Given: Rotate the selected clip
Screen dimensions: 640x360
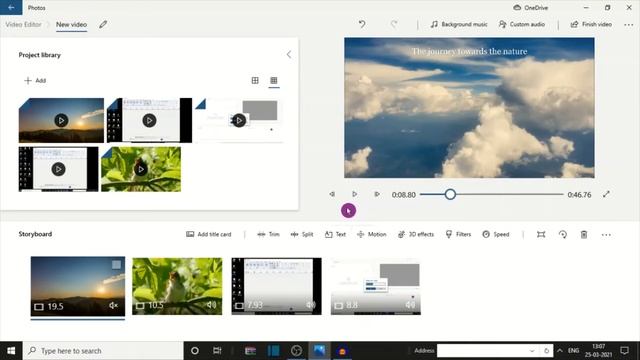Looking at the screenshot, I should point(563,234).
